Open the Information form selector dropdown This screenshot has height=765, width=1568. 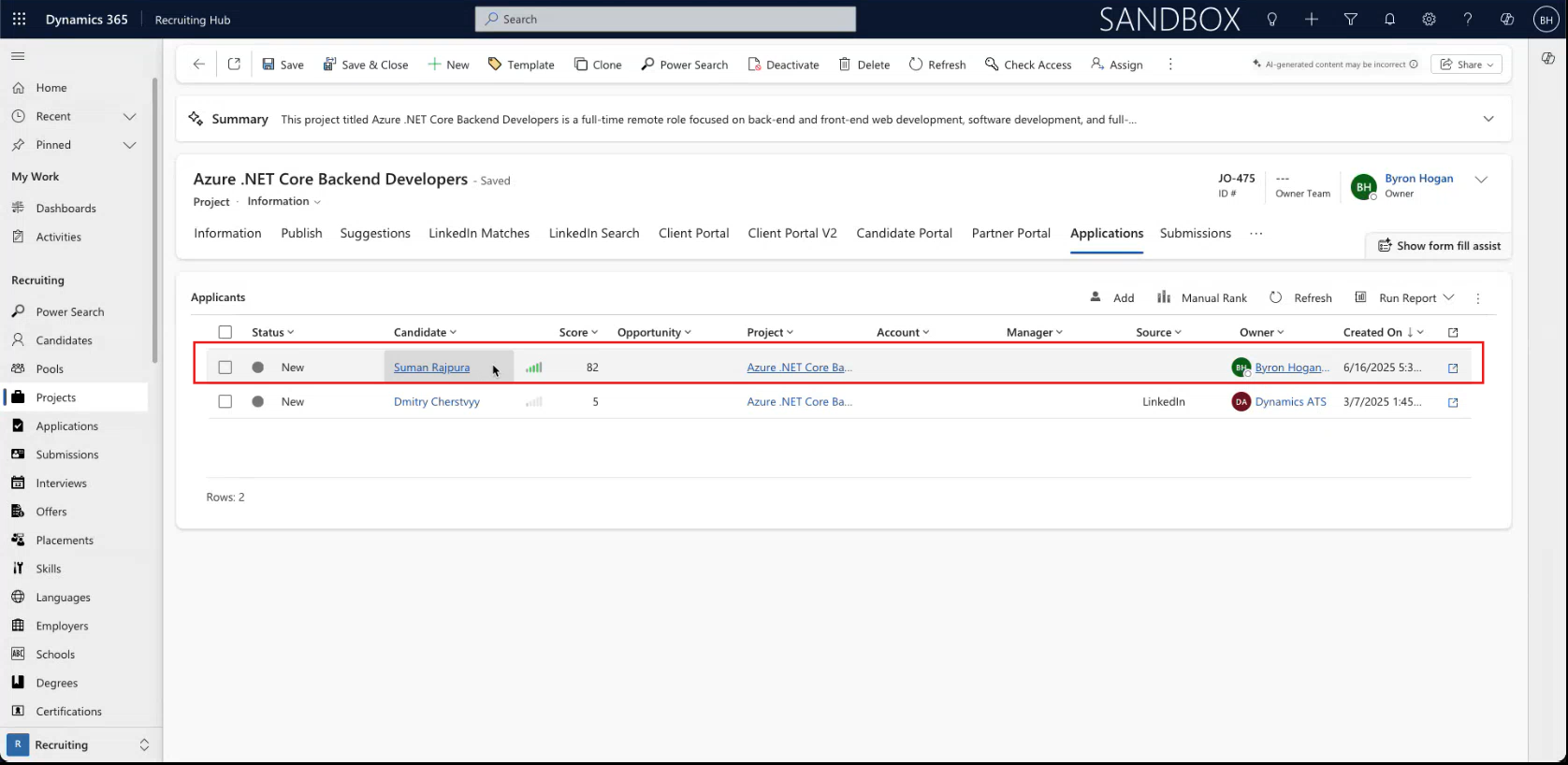(x=284, y=202)
